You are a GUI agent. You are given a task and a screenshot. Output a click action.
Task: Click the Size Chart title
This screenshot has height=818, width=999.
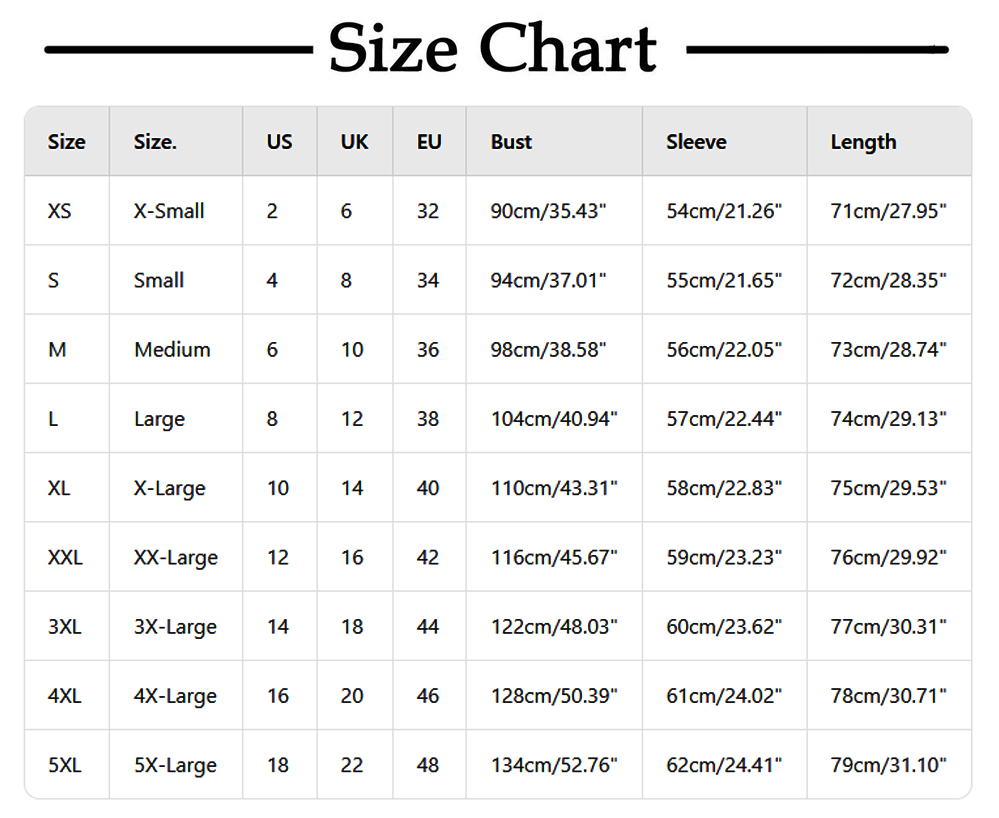click(492, 48)
